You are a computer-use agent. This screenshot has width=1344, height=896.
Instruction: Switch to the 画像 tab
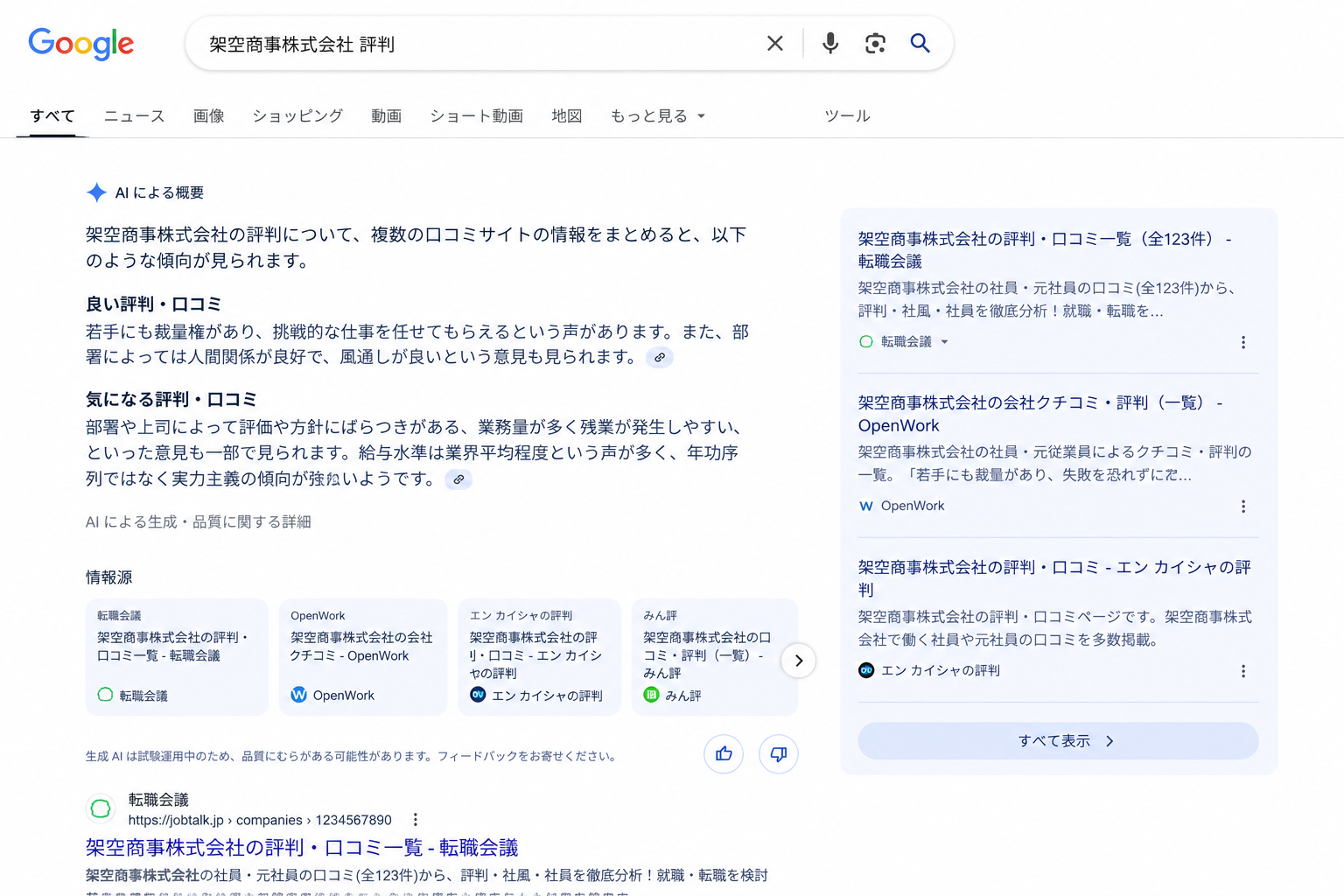point(208,116)
